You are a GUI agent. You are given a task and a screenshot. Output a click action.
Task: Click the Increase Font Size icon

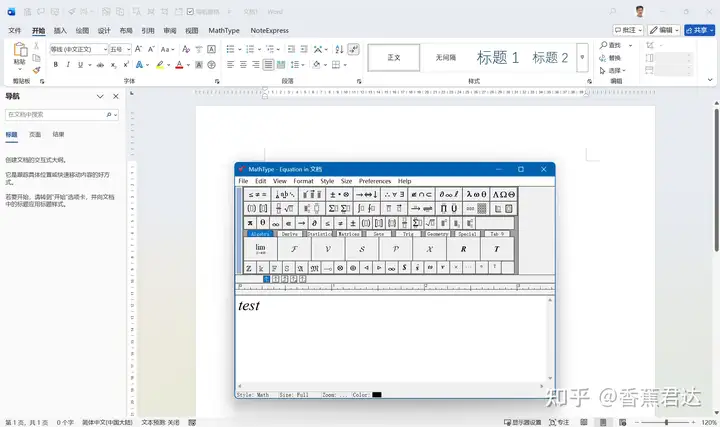pyautogui.click(x=138, y=49)
